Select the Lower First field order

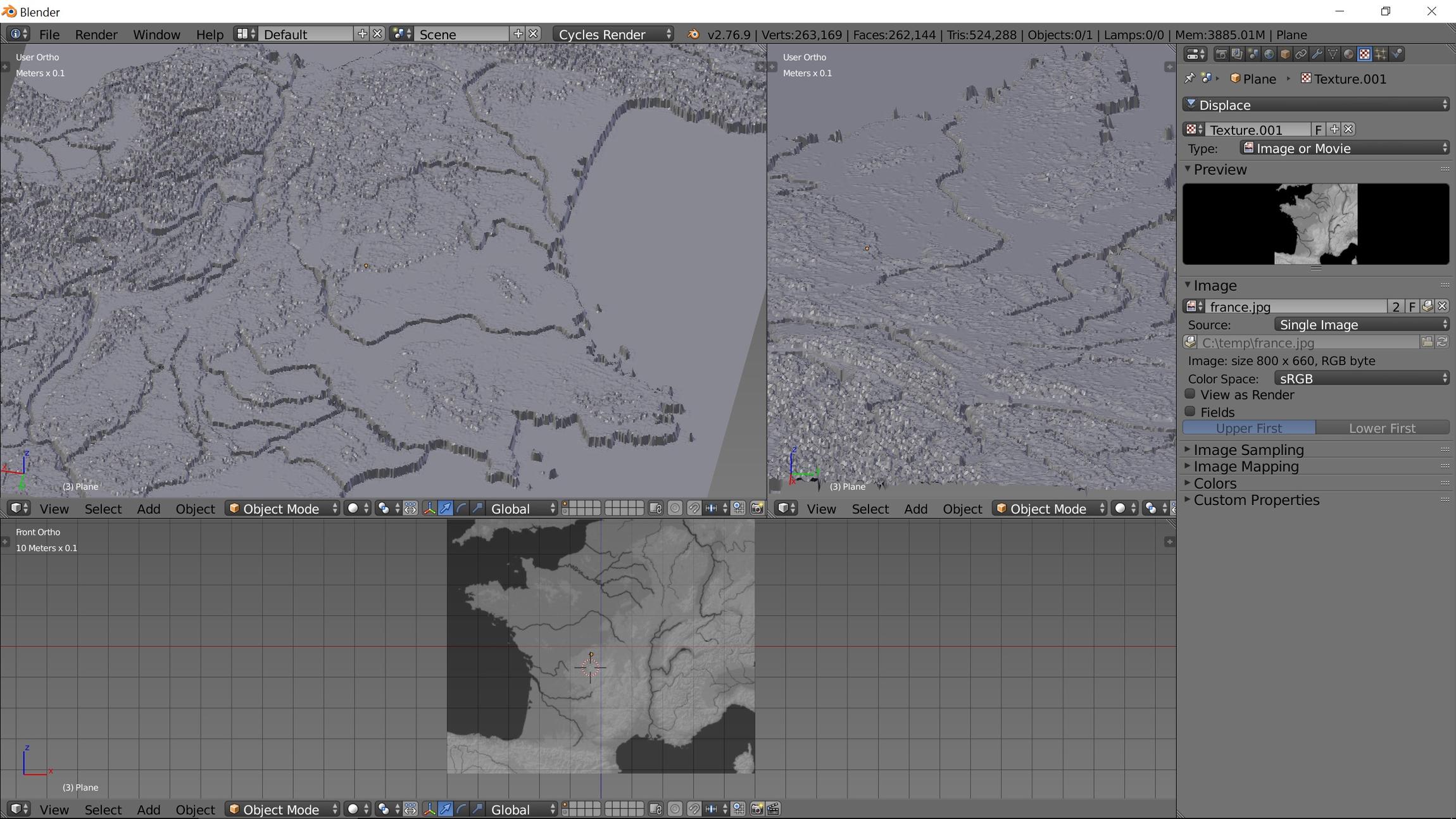1383,428
